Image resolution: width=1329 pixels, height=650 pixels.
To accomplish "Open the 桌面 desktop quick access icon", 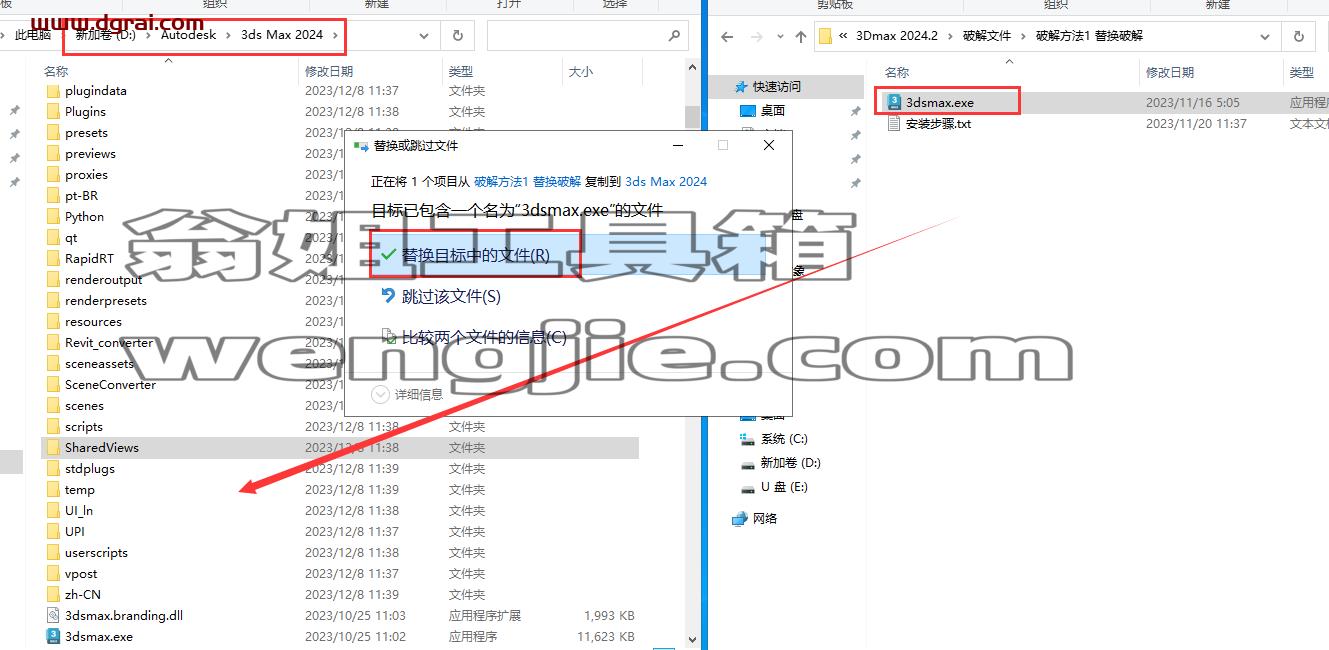I will 747,110.
